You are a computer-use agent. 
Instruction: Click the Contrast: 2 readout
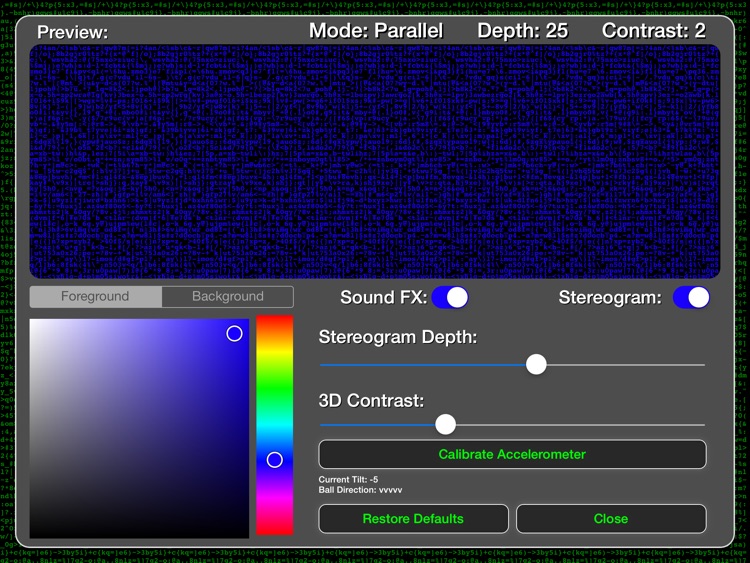tap(653, 31)
